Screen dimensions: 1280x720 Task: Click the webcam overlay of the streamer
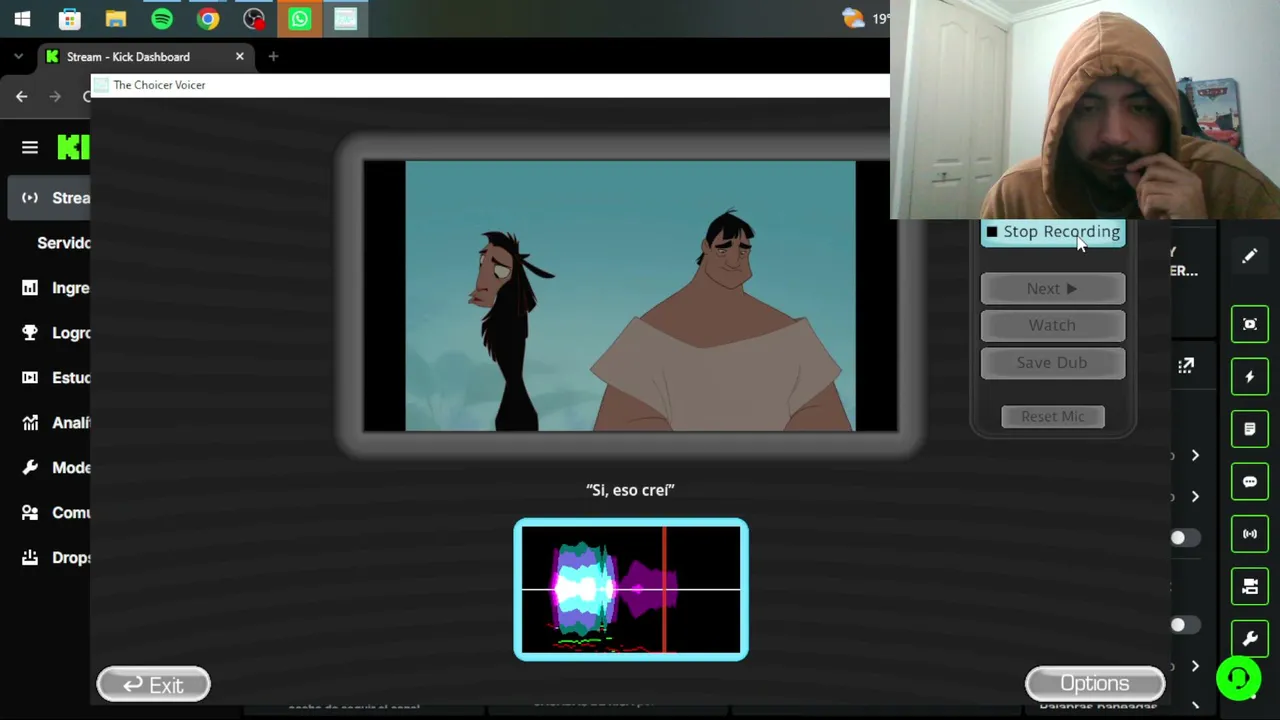[x=1085, y=109]
